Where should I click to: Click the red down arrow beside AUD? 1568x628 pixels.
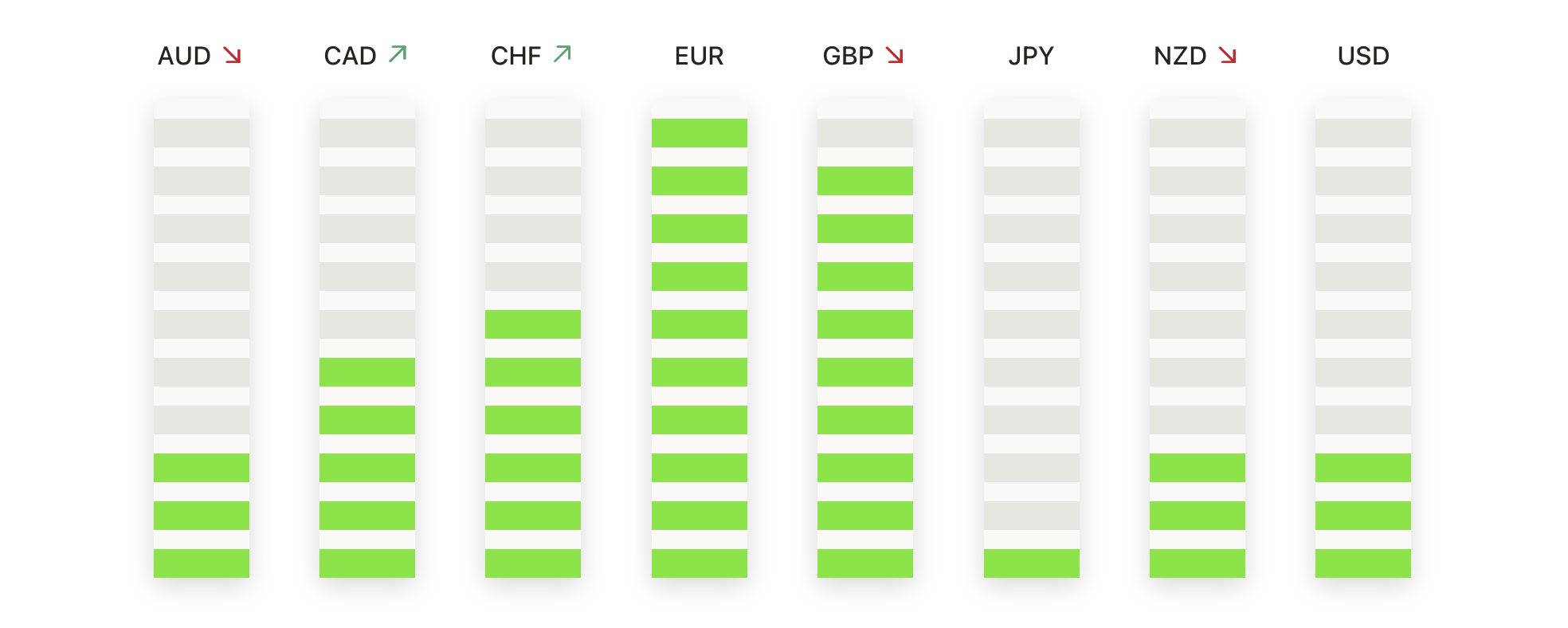click(x=232, y=55)
